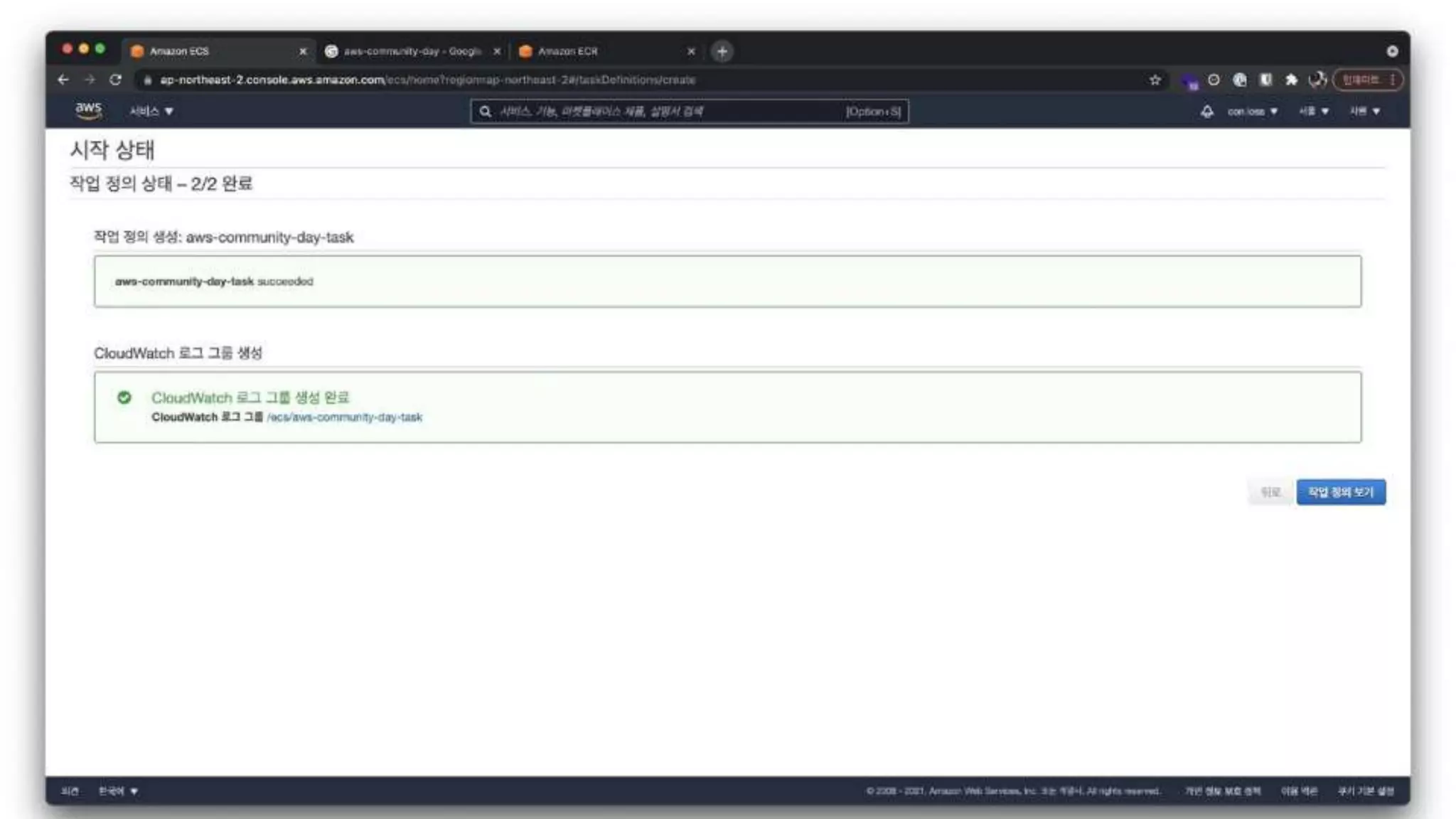This screenshot has height=819, width=1456.
Task: Expand the 서비스 services dropdown
Action: 151,111
